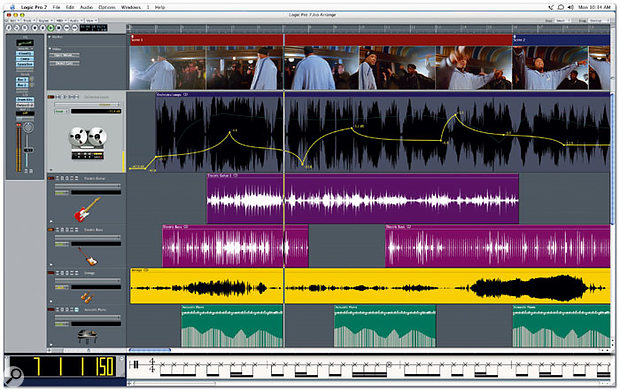620x390 pixels.
Task: Click the first video thumbnail frame
Action: [168, 68]
